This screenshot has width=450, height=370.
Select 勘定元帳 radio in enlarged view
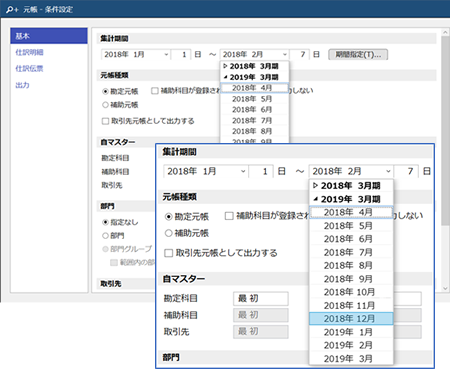click(x=169, y=217)
